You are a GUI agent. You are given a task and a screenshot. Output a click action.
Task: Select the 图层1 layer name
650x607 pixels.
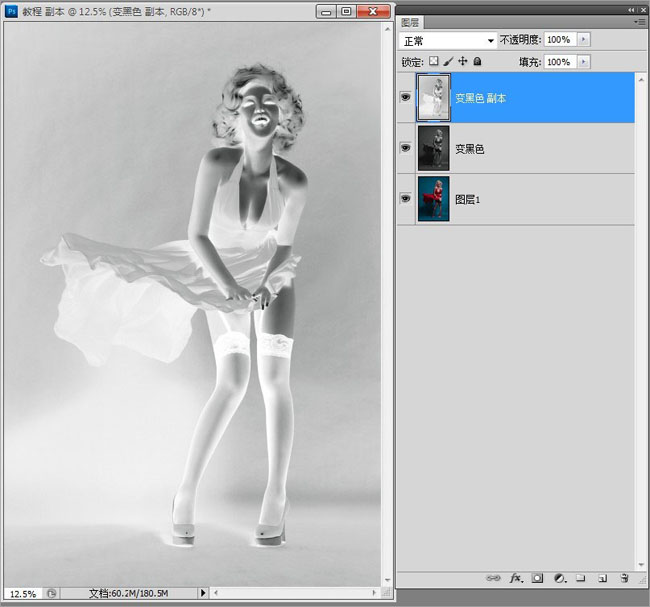(468, 200)
